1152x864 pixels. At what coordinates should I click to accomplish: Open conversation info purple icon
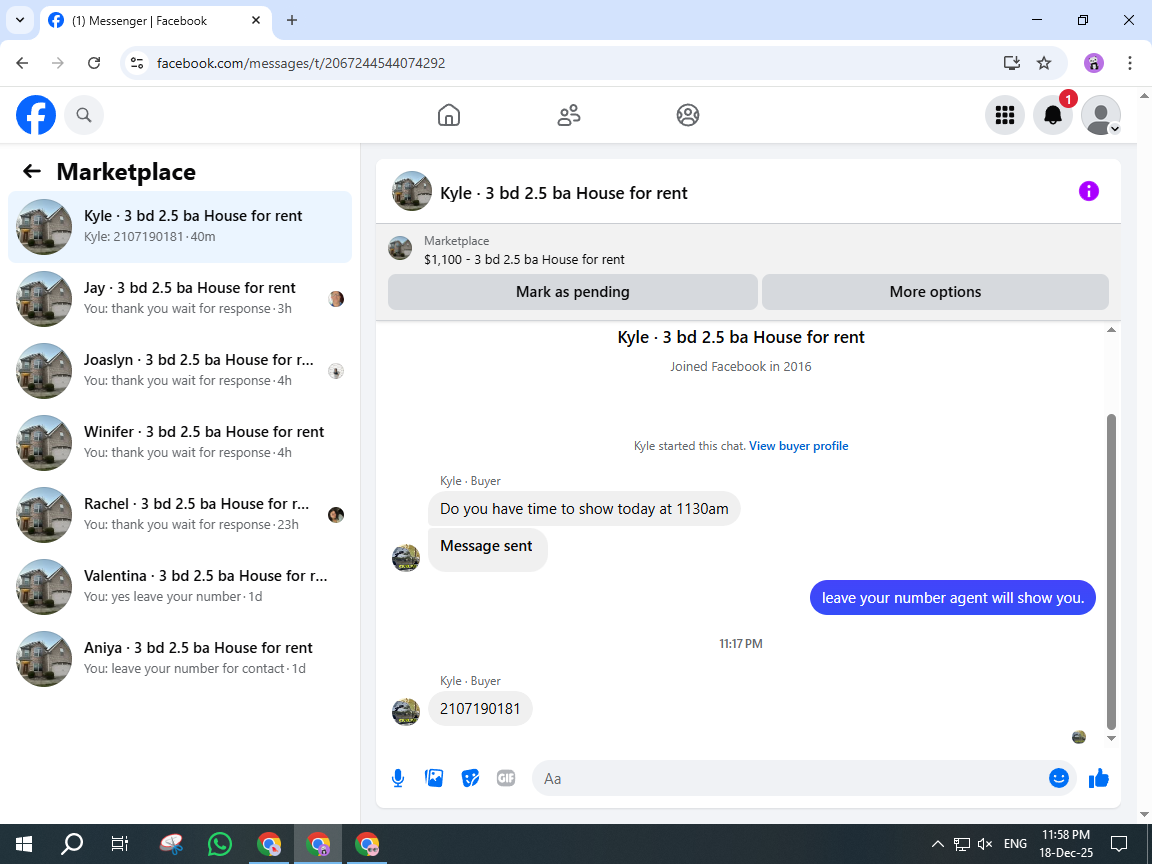(1088, 192)
